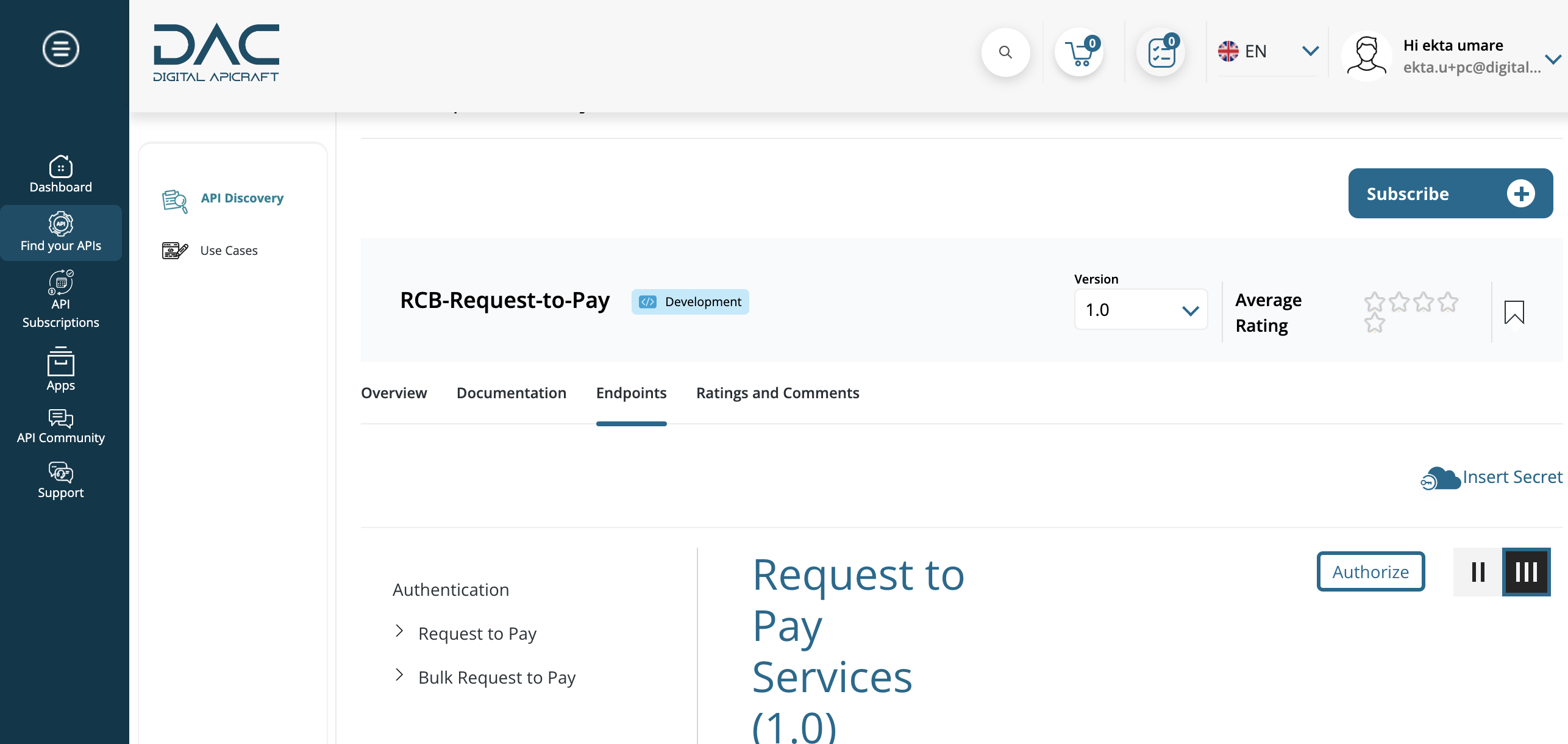Switch to two-column layout view
The height and width of the screenshot is (744, 1568).
[x=1478, y=572]
